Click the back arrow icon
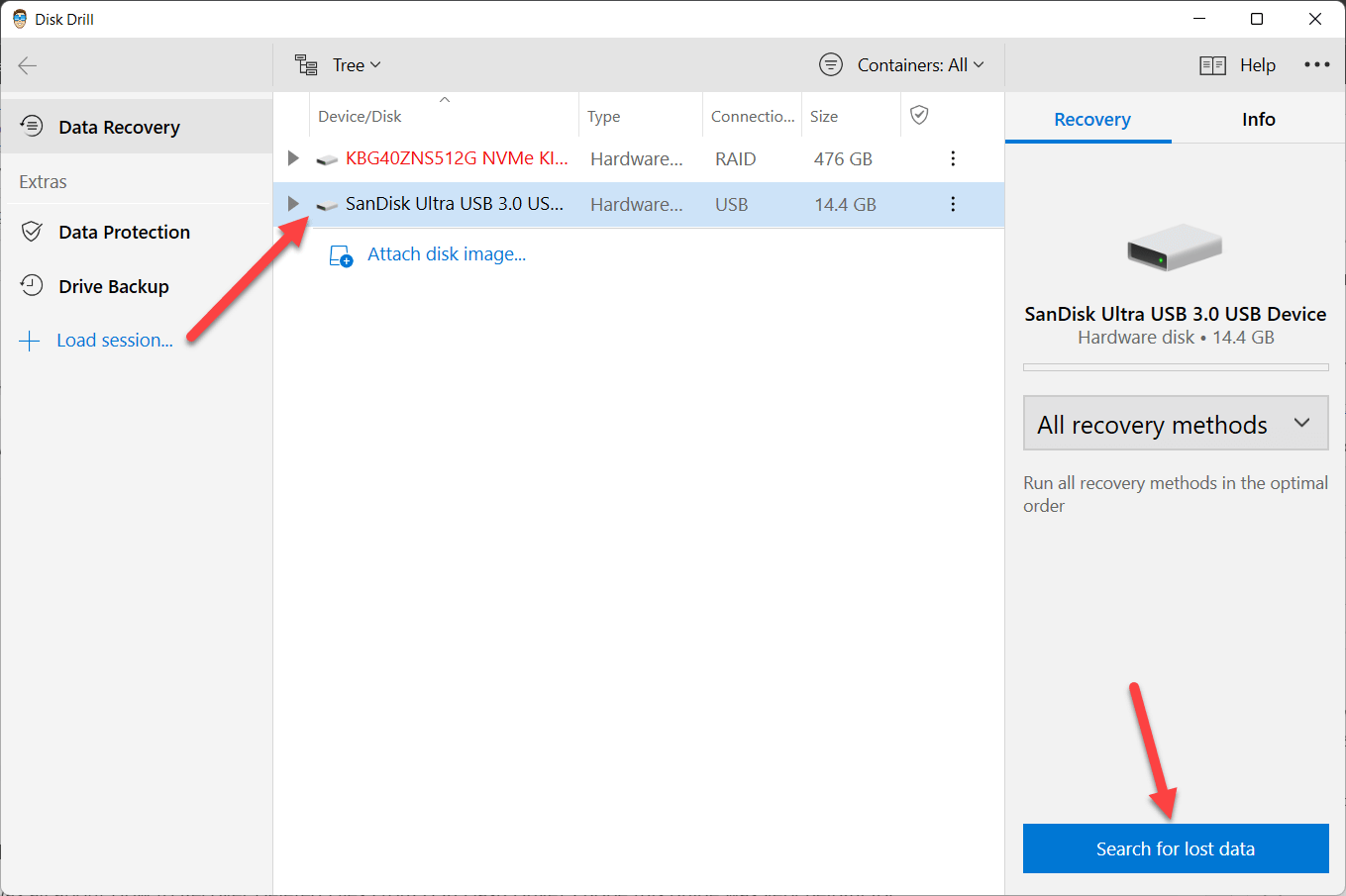 click(x=28, y=66)
